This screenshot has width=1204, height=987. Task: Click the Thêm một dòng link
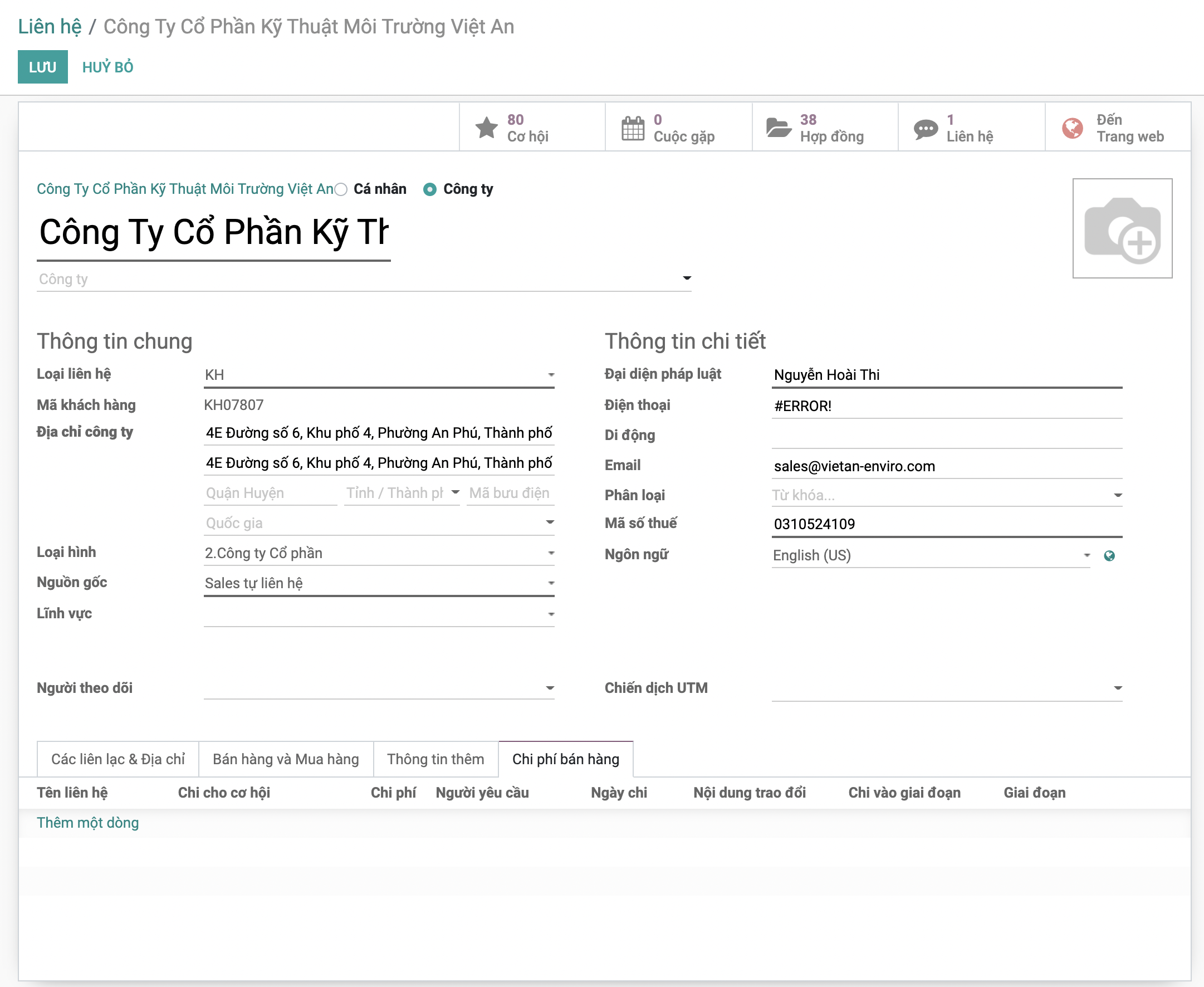(87, 823)
